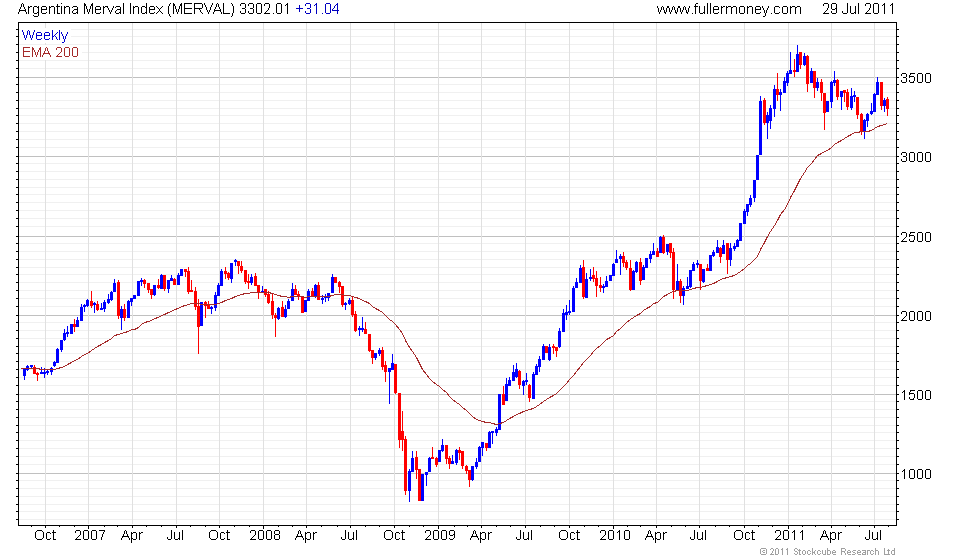Click the 3500 y-axis label

916,78
